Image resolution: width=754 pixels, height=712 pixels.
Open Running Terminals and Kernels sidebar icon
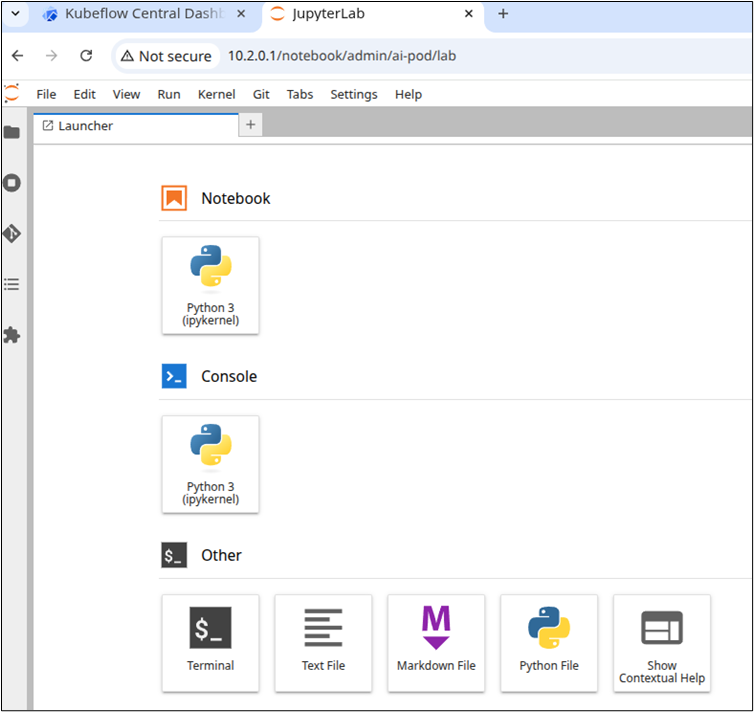12,183
